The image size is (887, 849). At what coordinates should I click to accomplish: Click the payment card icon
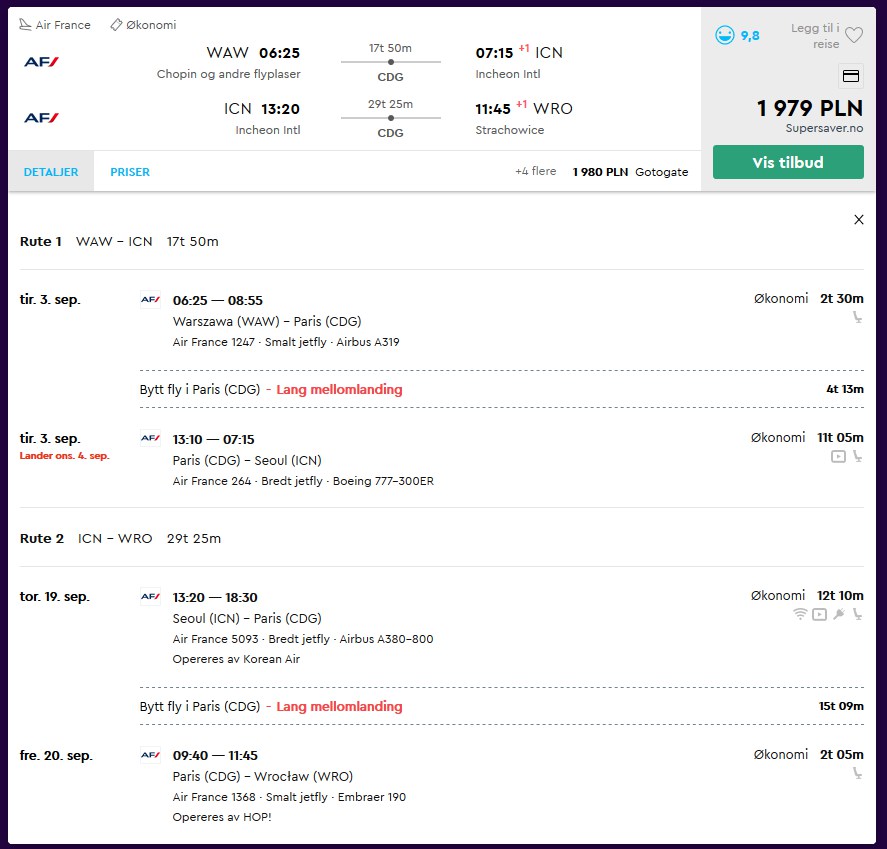pos(851,76)
